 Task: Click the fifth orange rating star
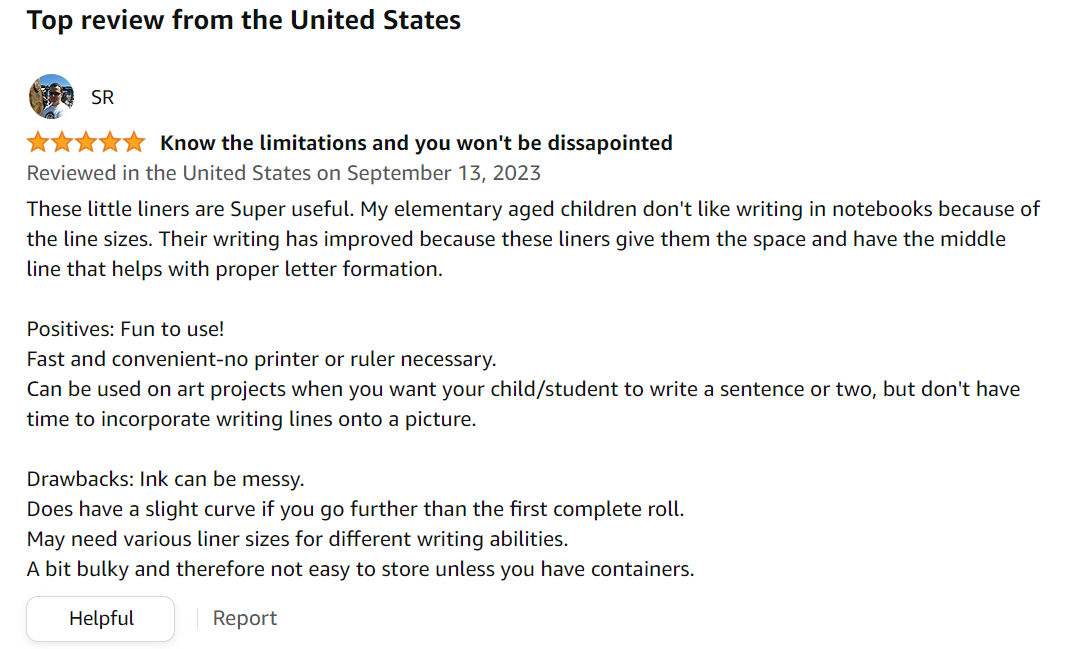pos(134,142)
